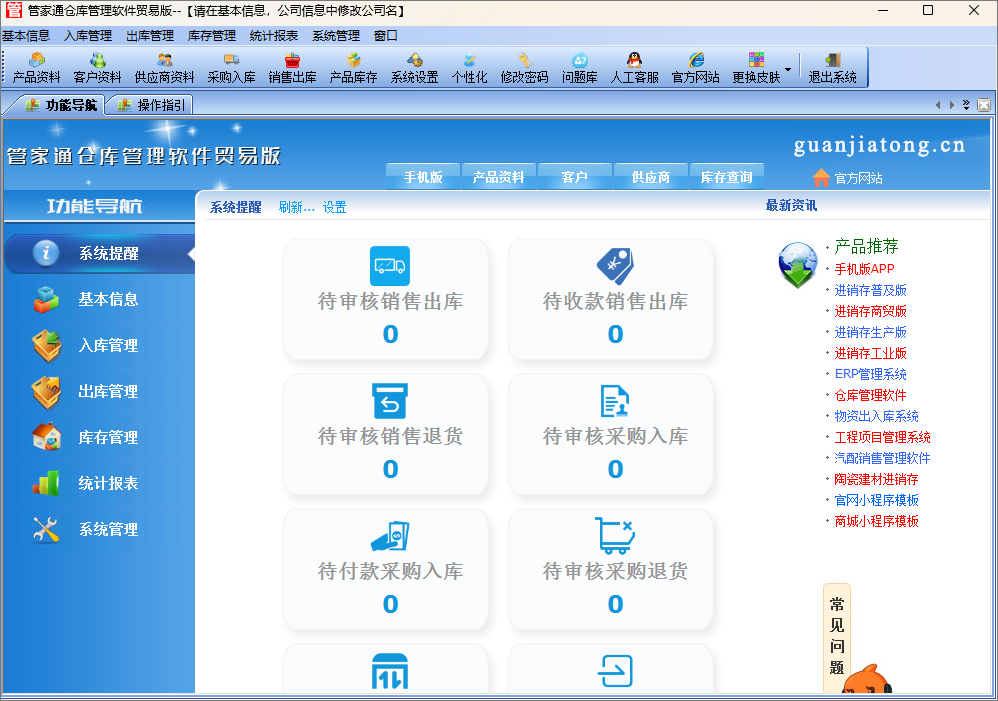Open 供应商资料 toolbar icon
998x701 pixels.
[164, 68]
